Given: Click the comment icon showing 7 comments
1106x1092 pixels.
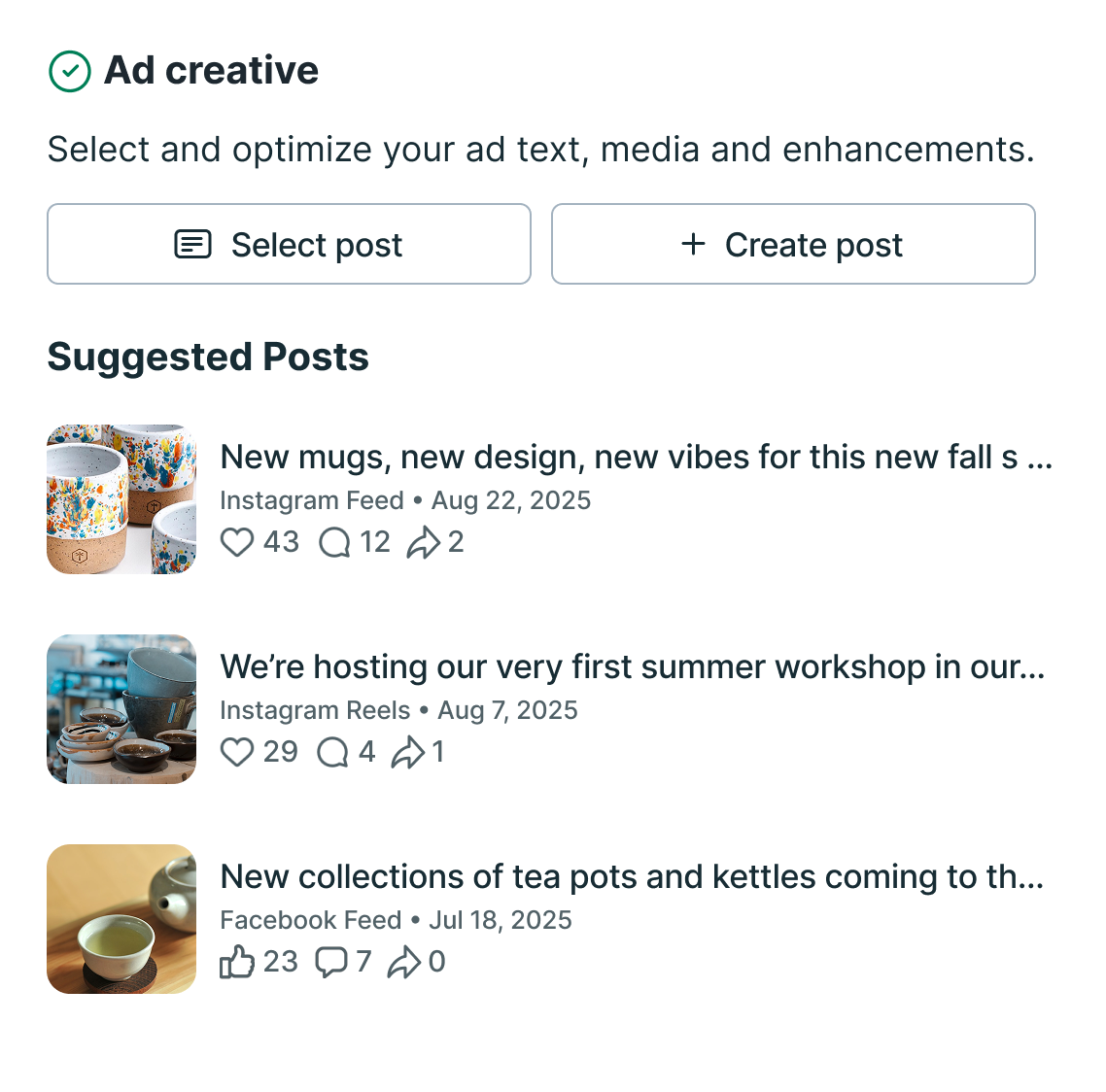Looking at the screenshot, I should pyautogui.click(x=330, y=962).
